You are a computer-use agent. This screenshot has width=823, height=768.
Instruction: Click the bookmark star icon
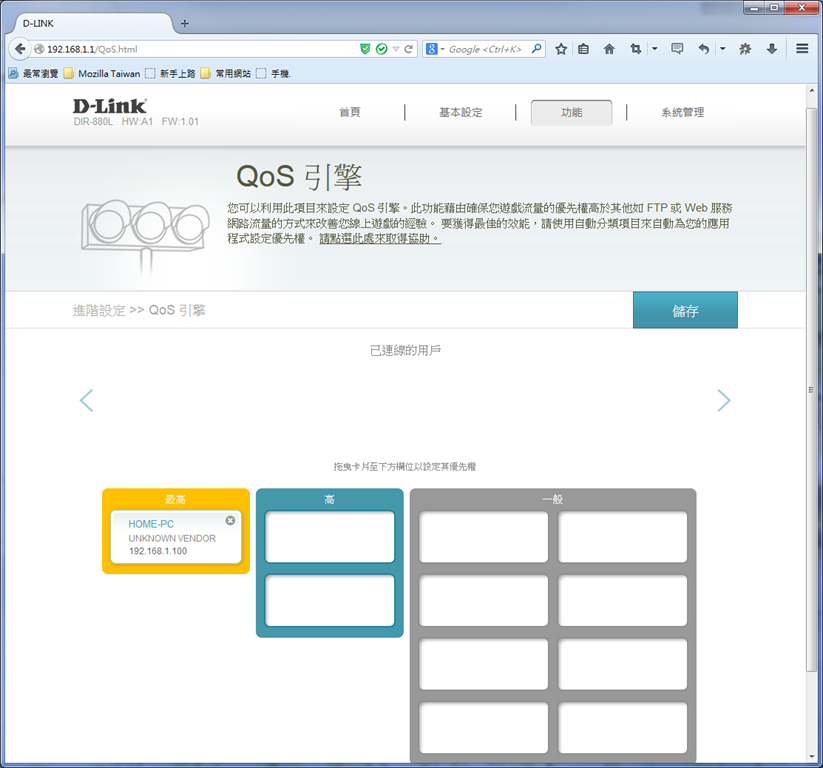pos(561,49)
